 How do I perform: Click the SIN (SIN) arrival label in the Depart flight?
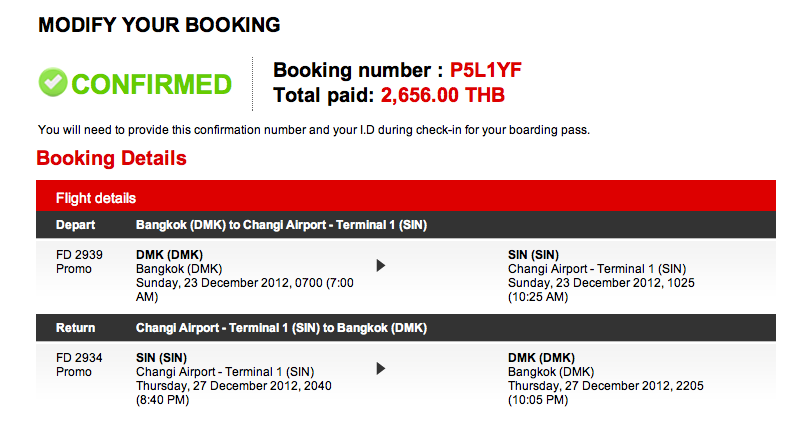pos(533,255)
